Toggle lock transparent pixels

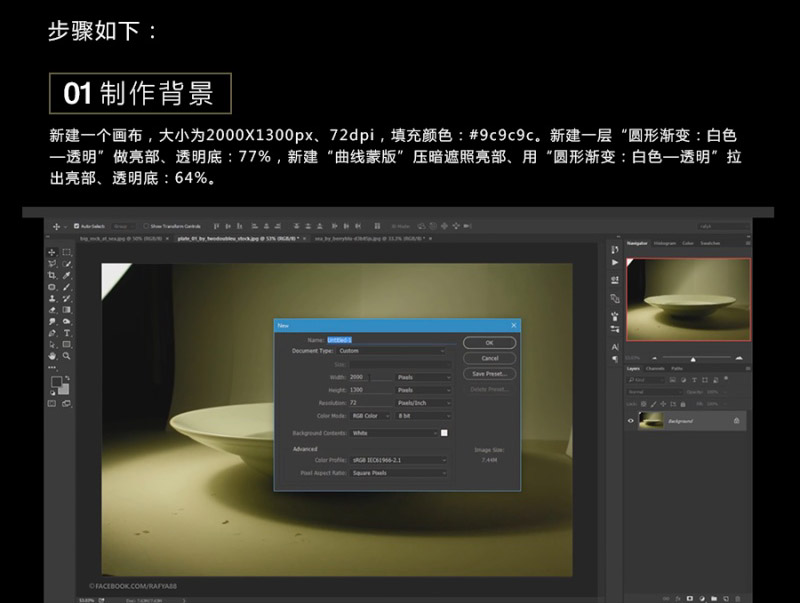[x=643, y=404]
